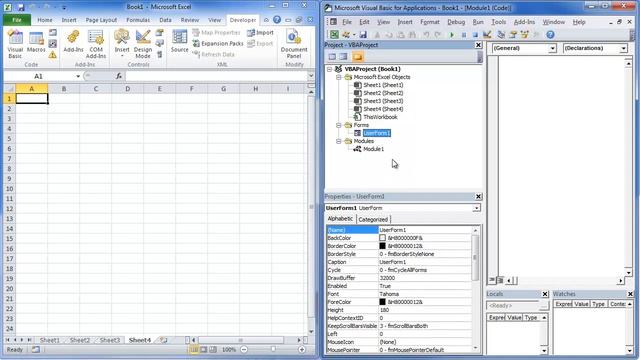
Task: Open Project Explorer icon in VBA toolbar
Action: (501, 35)
